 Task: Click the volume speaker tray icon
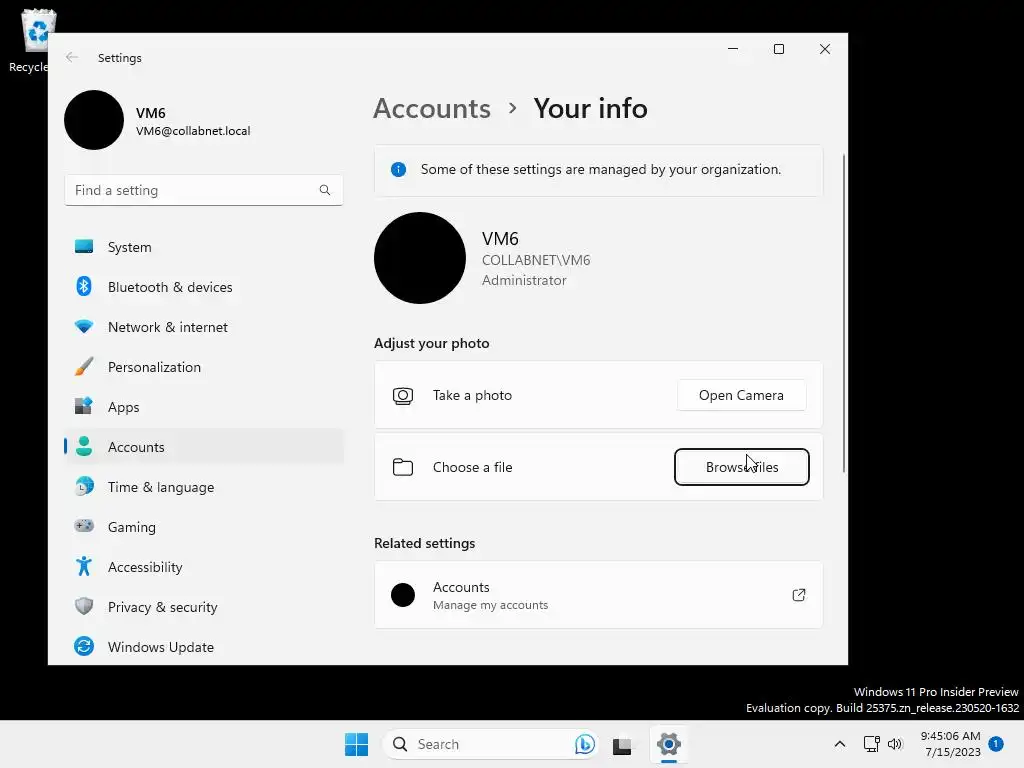click(895, 744)
